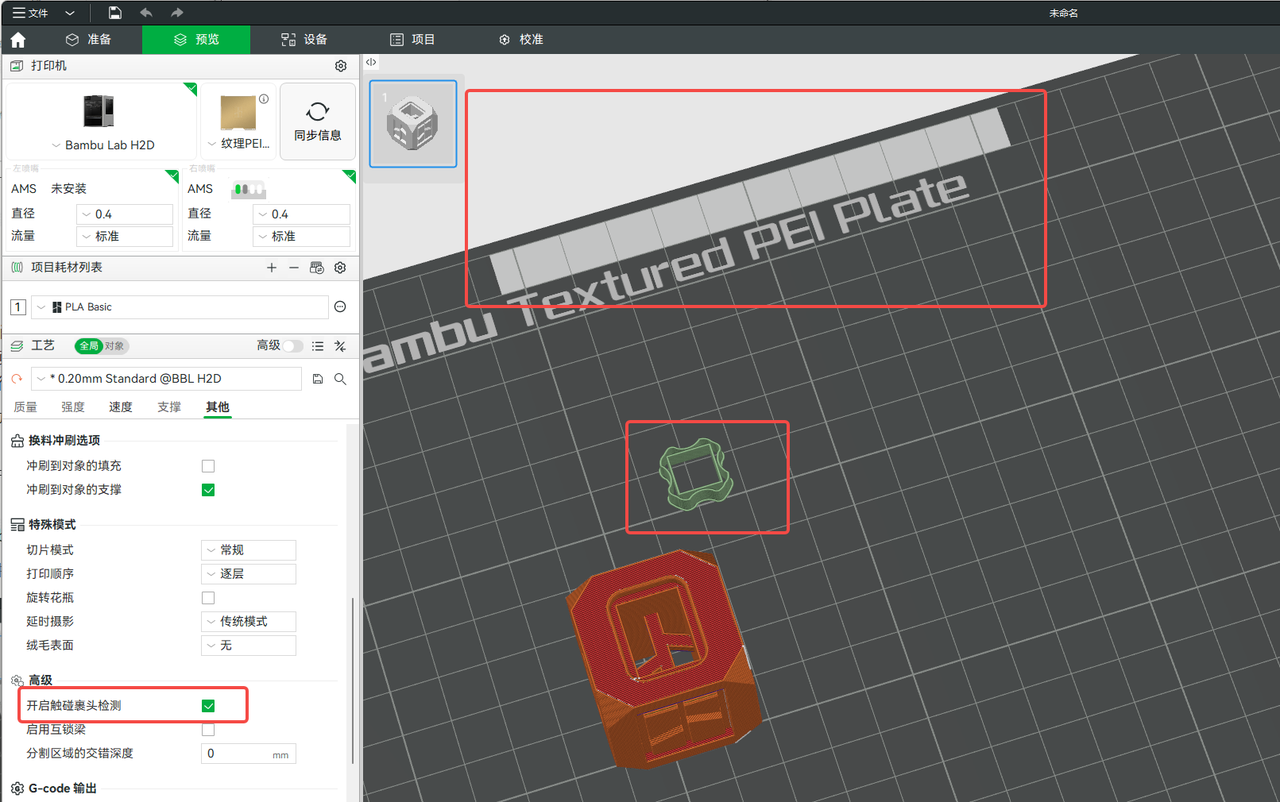This screenshot has height=802, width=1280.
Task: Save the process preset
Action: click(x=318, y=379)
